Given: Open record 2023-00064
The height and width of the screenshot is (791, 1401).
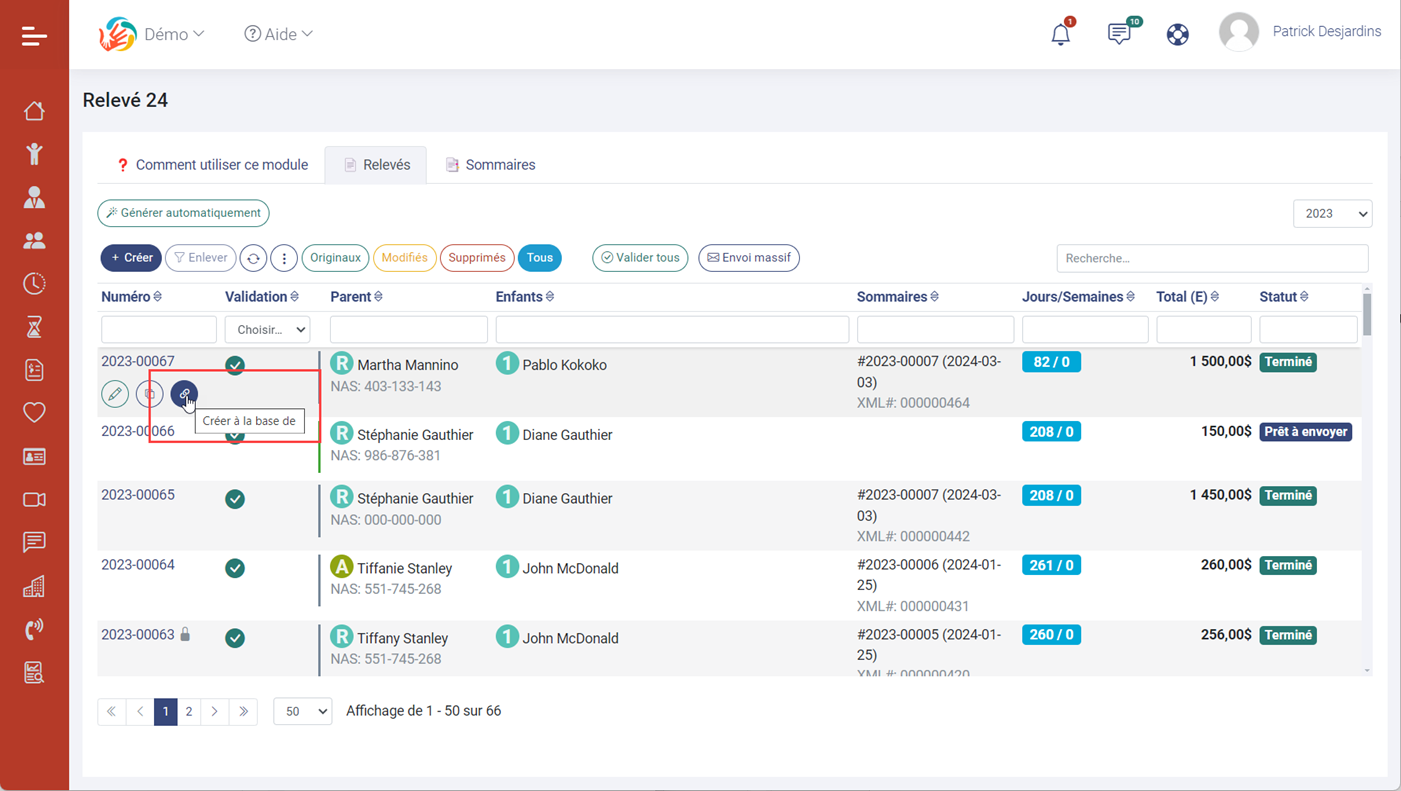Looking at the screenshot, I should pos(138,565).
